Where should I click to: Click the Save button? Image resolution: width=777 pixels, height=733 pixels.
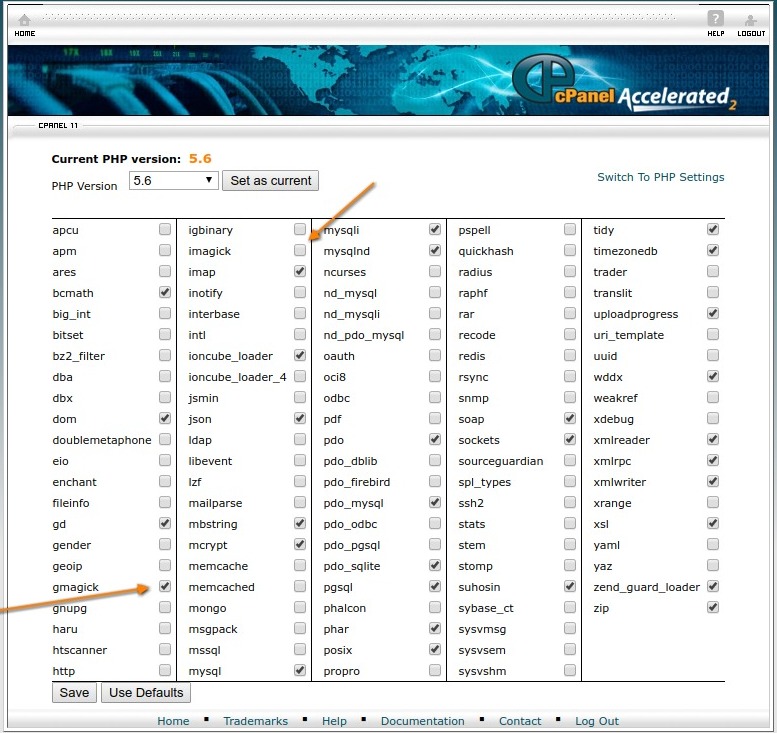(x=74, y=692)
